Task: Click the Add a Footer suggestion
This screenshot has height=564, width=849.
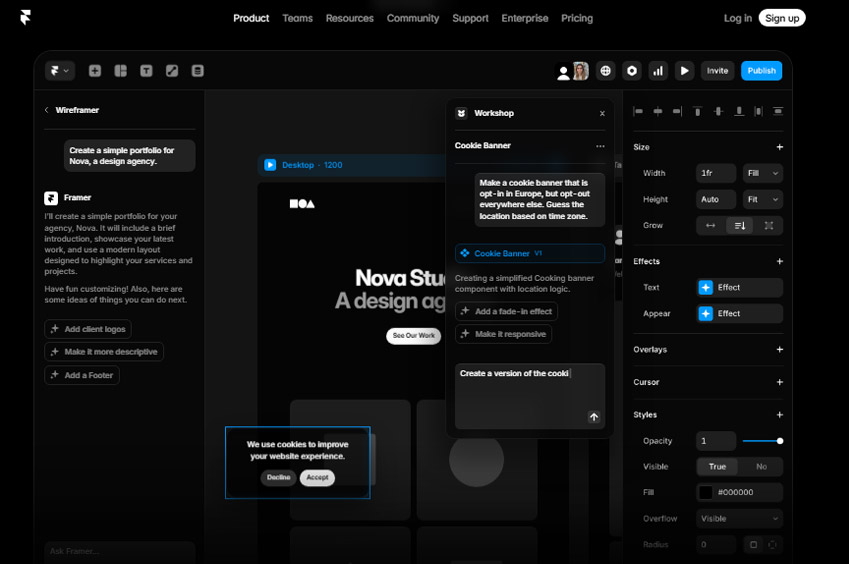Action: click(x=82, y=375)
